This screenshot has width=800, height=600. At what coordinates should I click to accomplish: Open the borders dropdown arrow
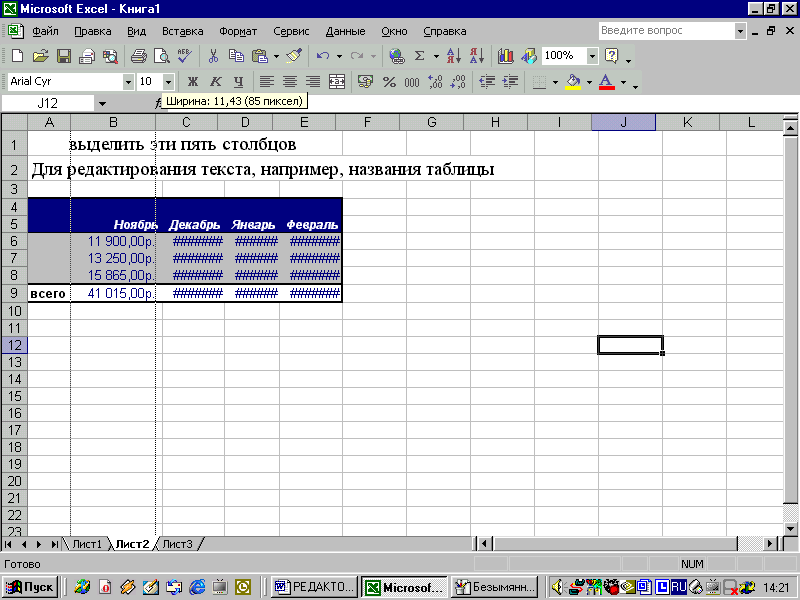[x=555, y=82]
